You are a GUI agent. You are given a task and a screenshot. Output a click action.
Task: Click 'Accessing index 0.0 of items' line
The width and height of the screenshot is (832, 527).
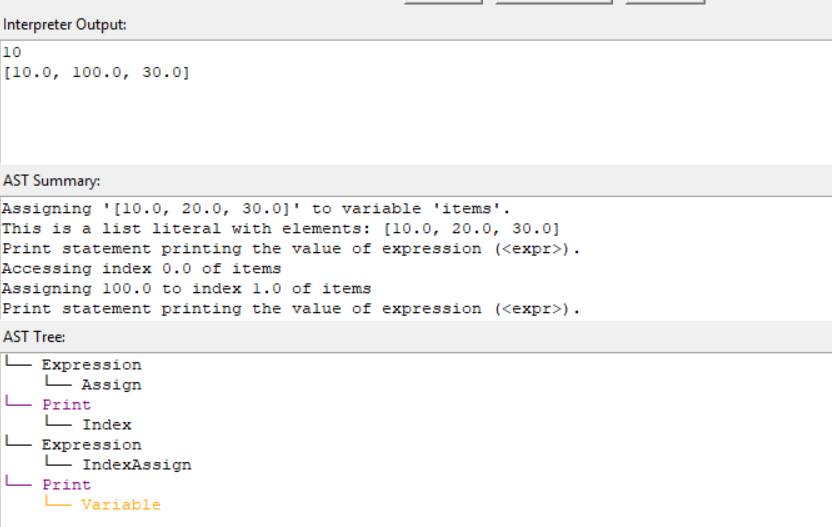(141, 269)
